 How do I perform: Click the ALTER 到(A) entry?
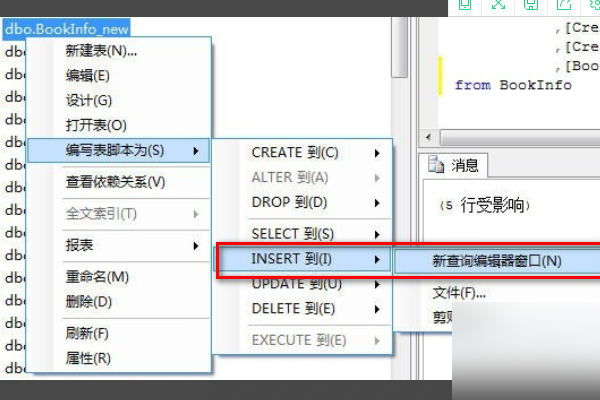303,178
